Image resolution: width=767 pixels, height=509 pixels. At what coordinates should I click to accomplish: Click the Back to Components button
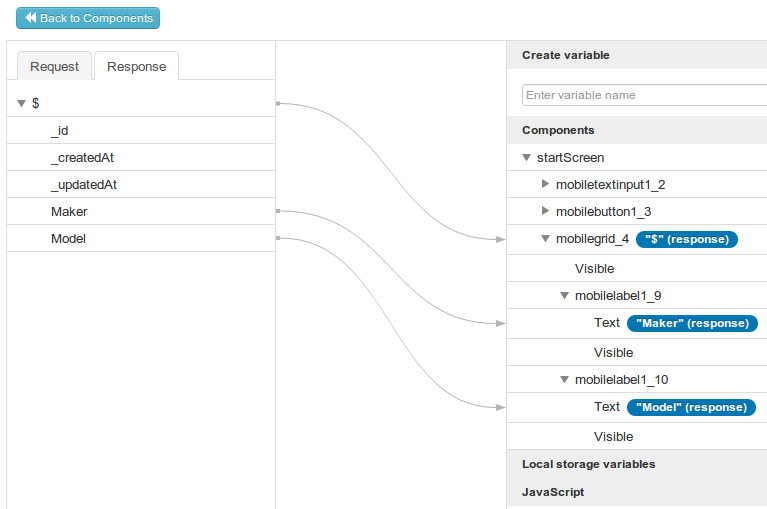pos(88,18)
